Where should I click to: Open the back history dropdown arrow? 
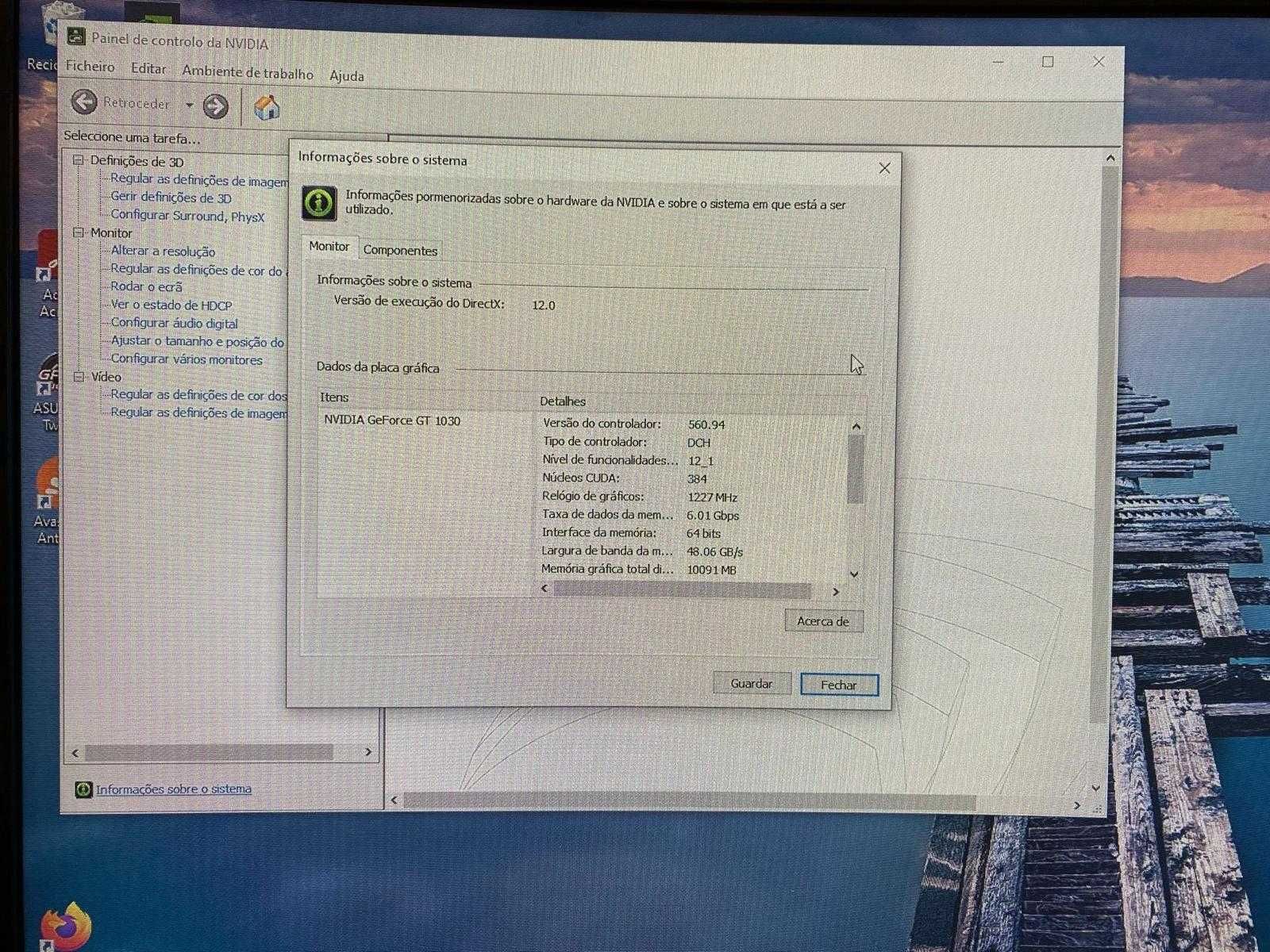(x=189, y=105)
